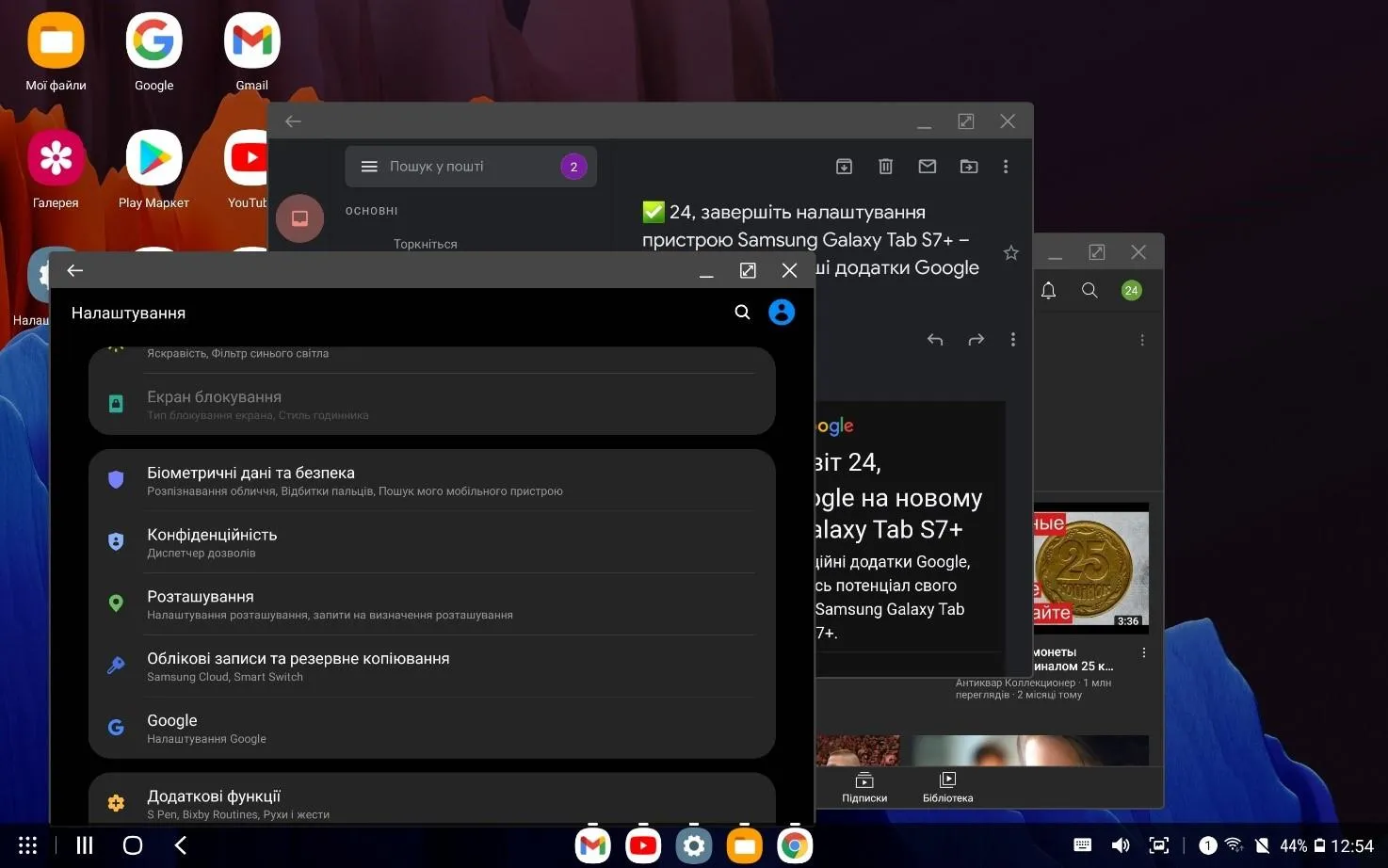Open the YouTube account avatar labeled 24
The image size is (1388, 868).
pos(1131,291)
